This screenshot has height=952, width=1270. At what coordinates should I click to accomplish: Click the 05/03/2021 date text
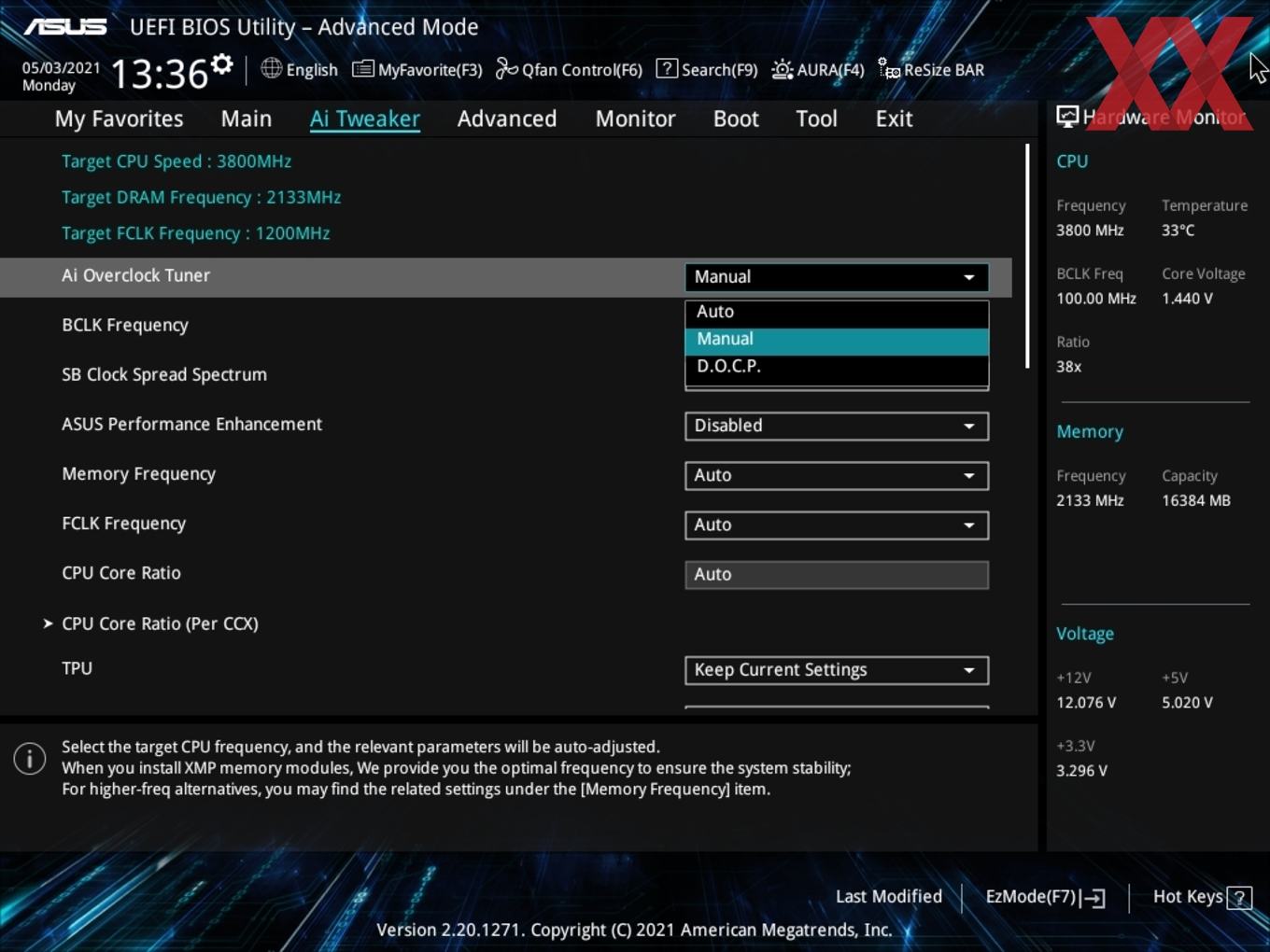point(61,68)
